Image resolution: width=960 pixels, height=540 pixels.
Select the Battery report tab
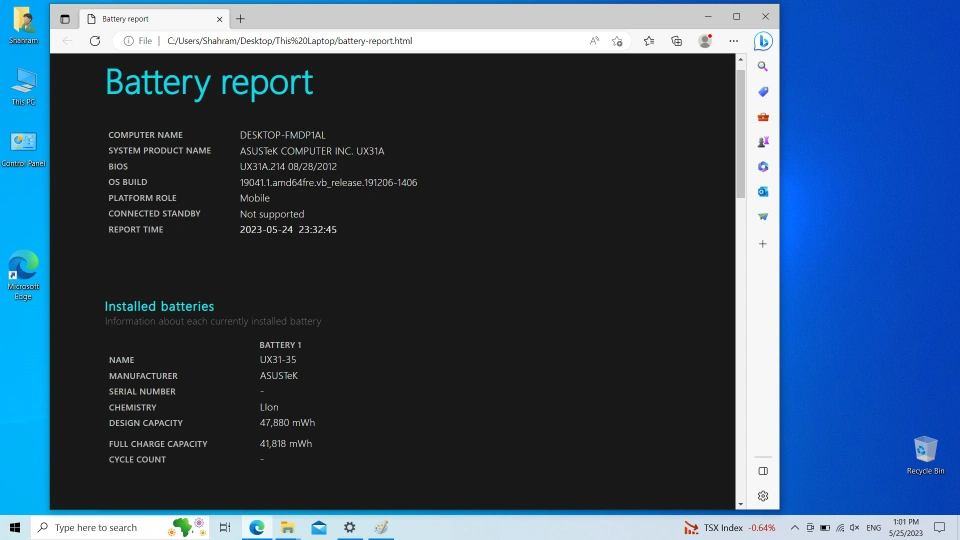click(153, 19)
